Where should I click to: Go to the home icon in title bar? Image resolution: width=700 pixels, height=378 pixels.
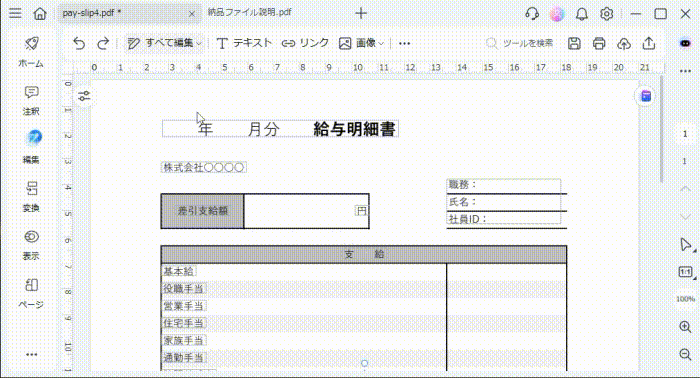(40, 13)
